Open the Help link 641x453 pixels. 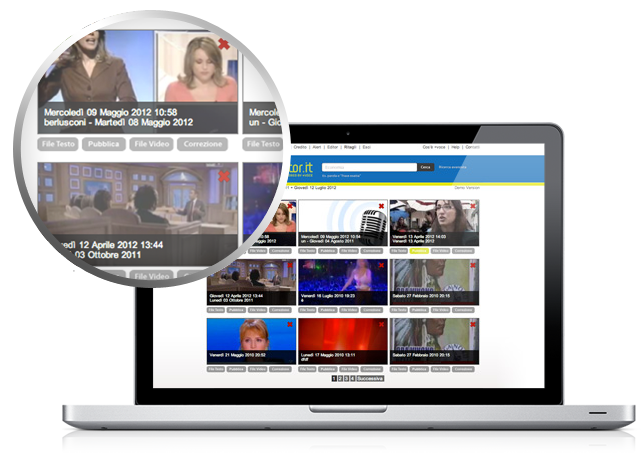(455, 147)
